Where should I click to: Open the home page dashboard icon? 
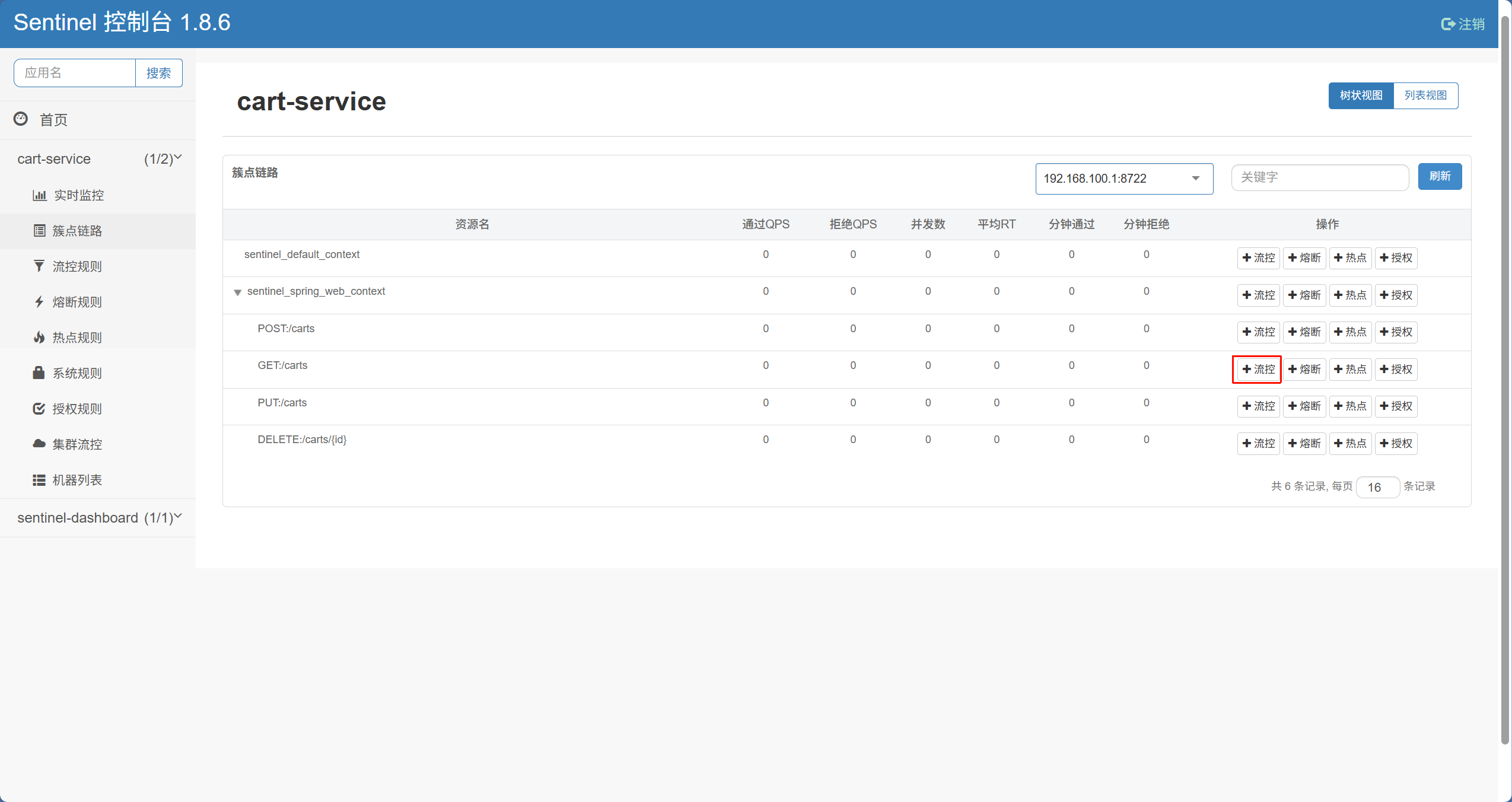click(x=21, y=119)
